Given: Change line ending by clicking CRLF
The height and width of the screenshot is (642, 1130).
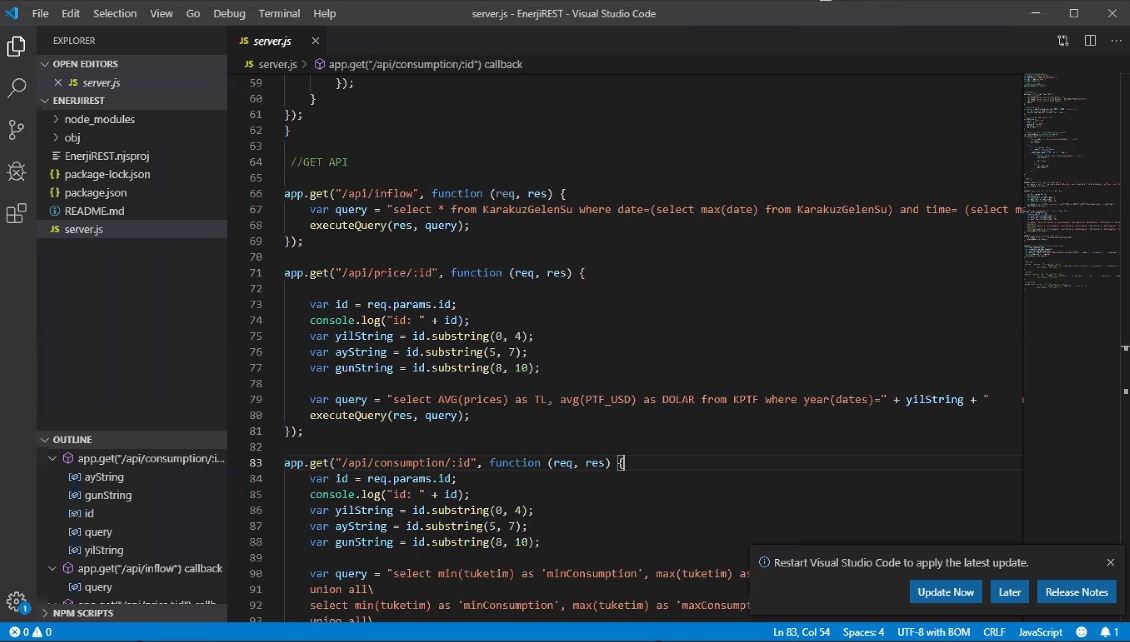Looking at the screenshot, I should pos(994,632).
